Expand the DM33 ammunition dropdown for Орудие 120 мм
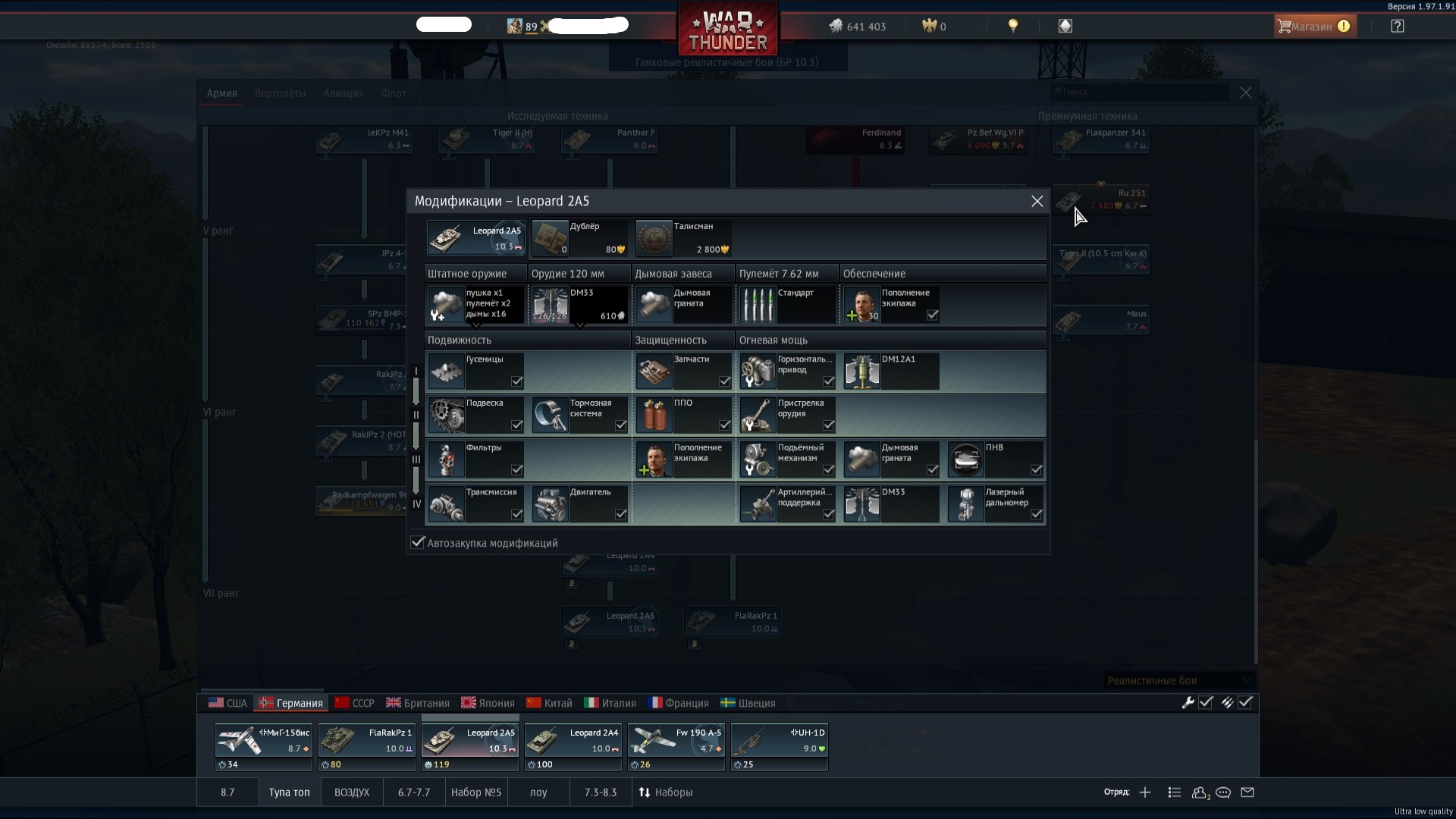 (x=580, y=325)
